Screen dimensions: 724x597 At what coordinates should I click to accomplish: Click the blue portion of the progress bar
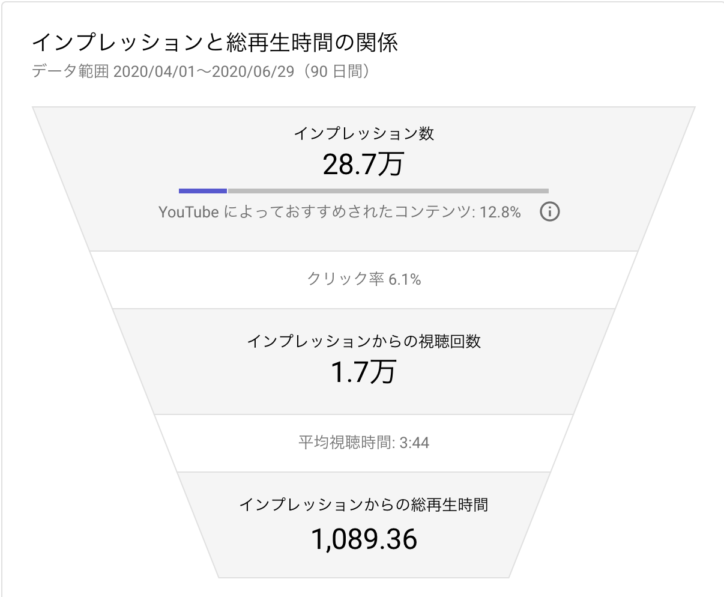click(203, 191)
